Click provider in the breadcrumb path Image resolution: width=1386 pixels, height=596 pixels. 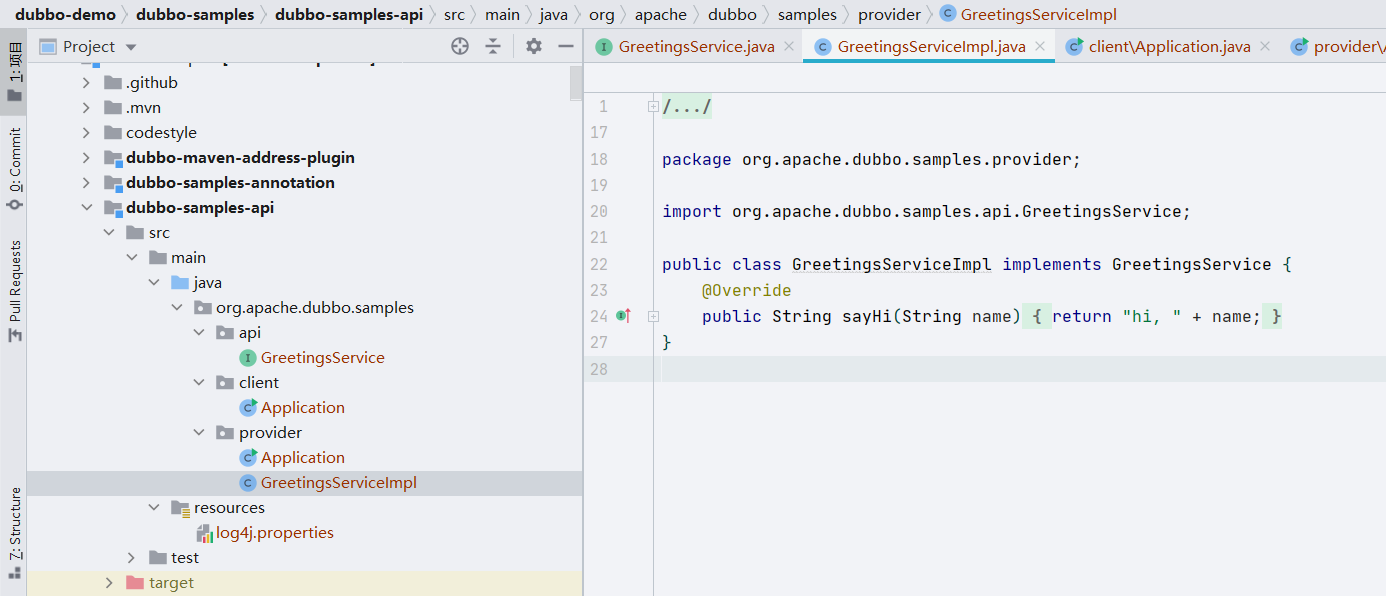click(889, 15)
